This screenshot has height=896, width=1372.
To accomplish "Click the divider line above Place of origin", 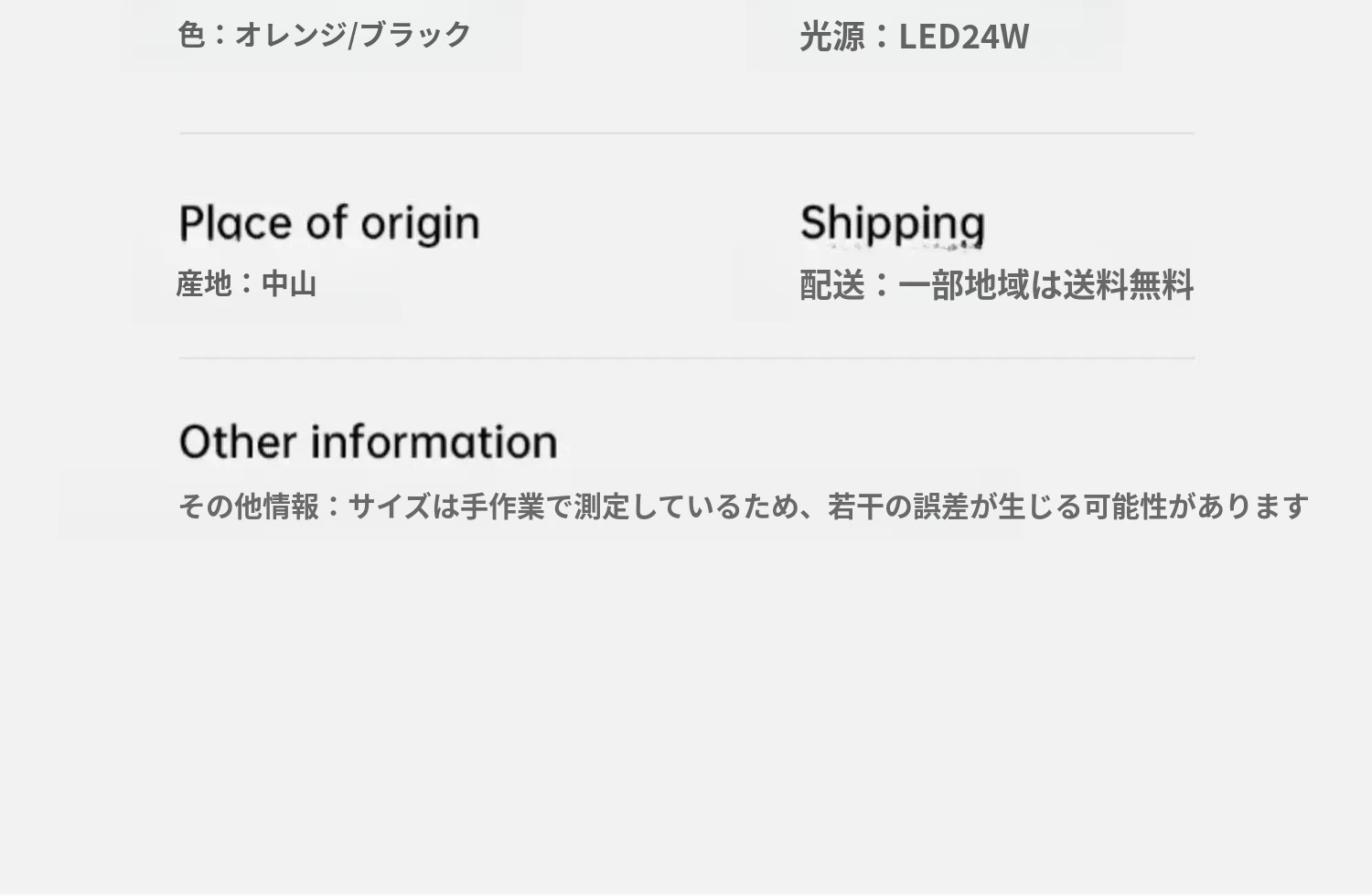I will [686, 133].
